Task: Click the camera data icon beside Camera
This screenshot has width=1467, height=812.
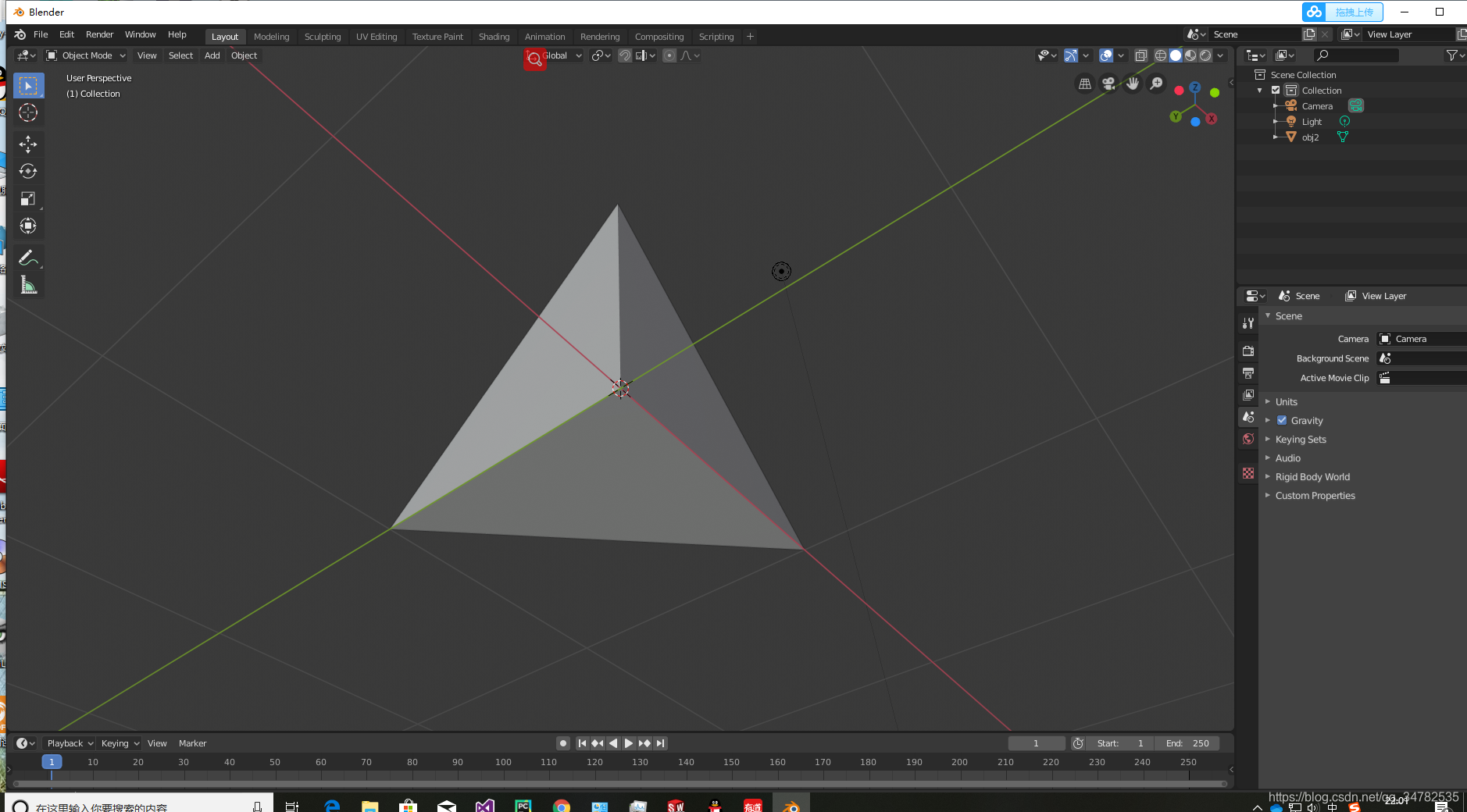Action: click(x=1356, y=105)
